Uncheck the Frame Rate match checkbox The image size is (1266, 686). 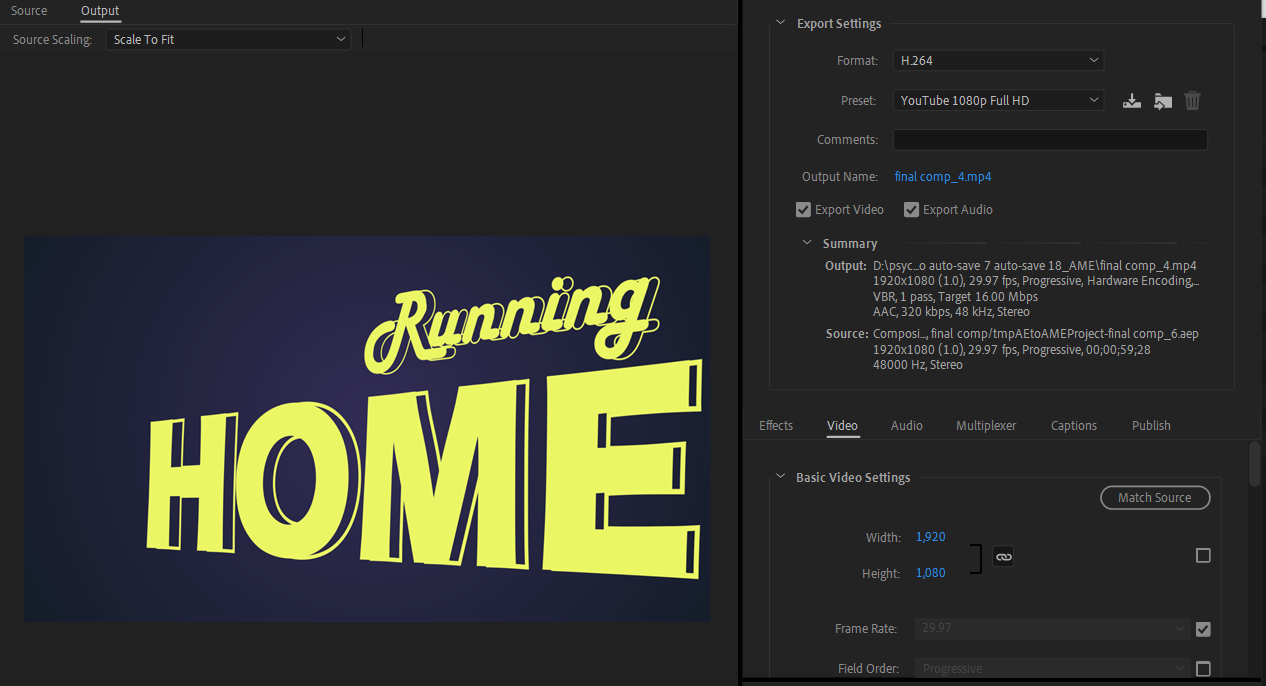1203,628
